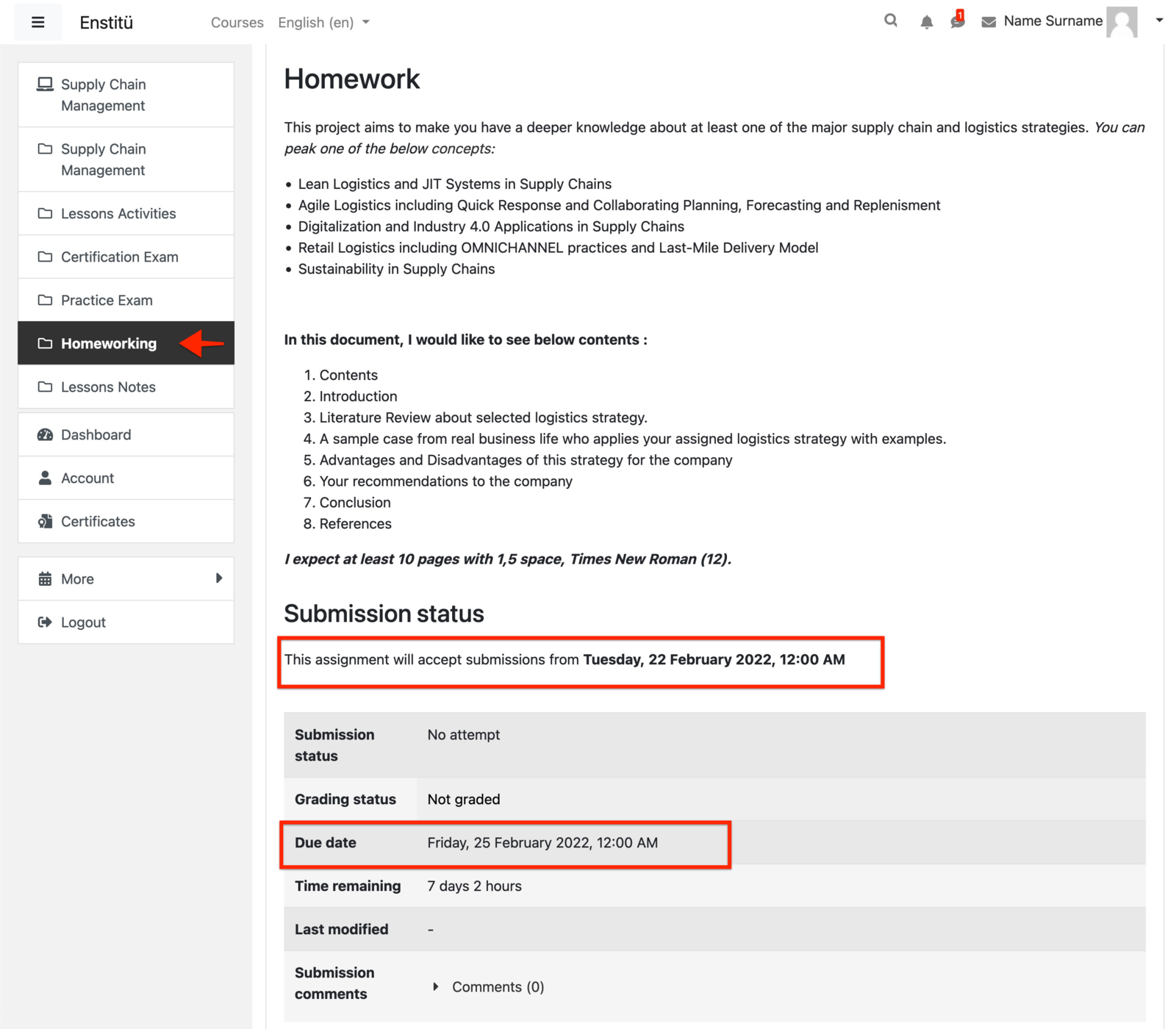This screenshot has width=1176, height=1029.
Task: Click the Certificates badge icon
Action: 45,521
